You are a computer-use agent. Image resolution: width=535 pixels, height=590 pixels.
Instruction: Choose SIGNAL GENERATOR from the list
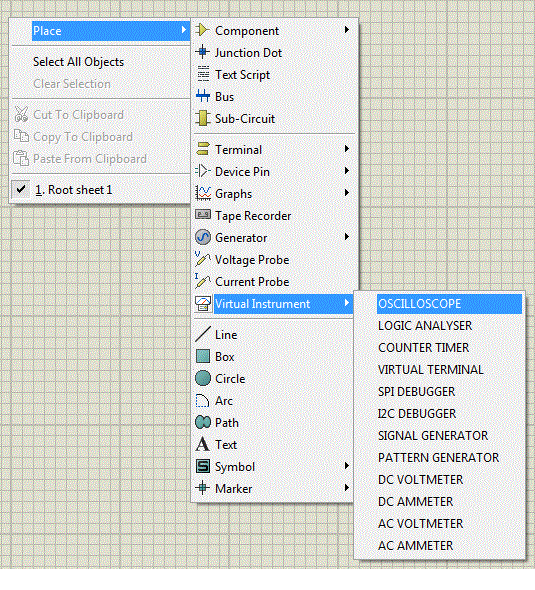(433, 435)
